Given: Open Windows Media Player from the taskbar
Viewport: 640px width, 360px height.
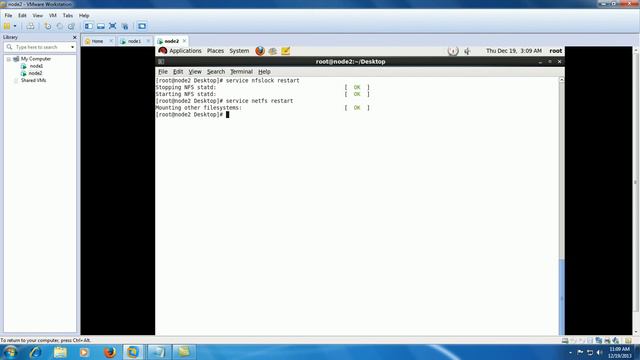Looking at the screenshot, I should click(84, 352).
